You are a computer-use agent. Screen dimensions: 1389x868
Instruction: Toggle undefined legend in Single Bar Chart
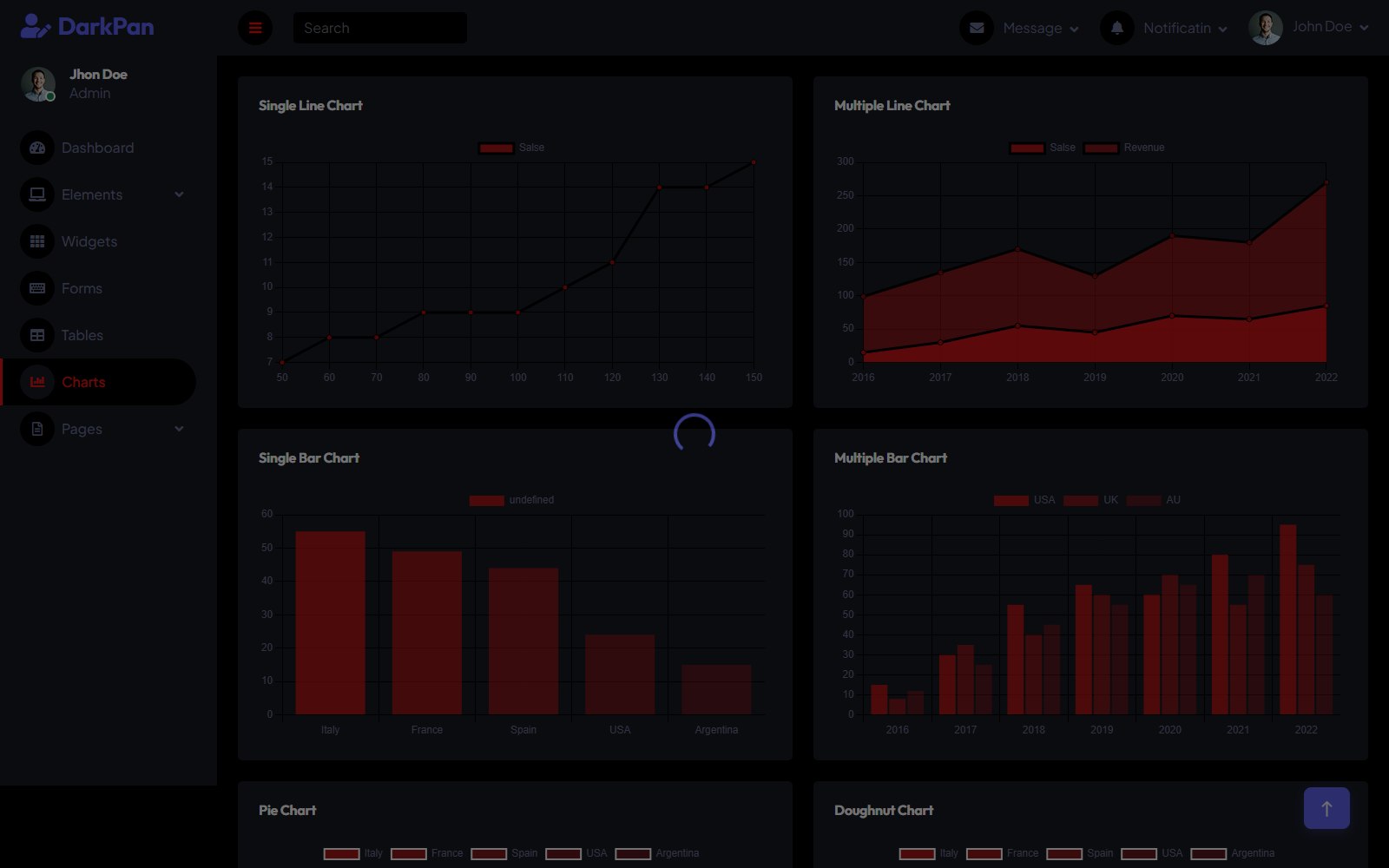[511, 500]
